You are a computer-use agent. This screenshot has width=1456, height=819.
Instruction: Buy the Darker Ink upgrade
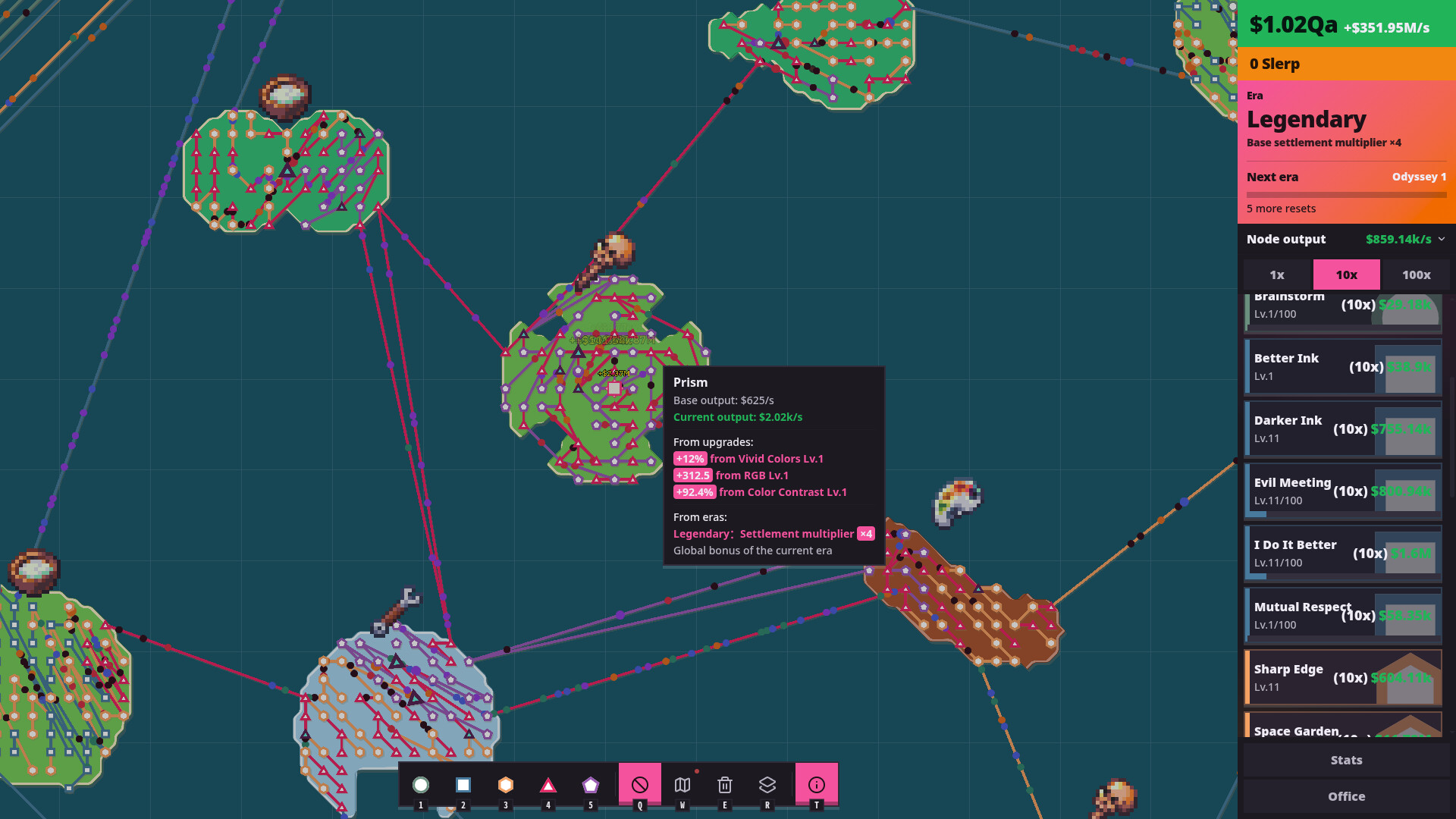(1343, 429)
